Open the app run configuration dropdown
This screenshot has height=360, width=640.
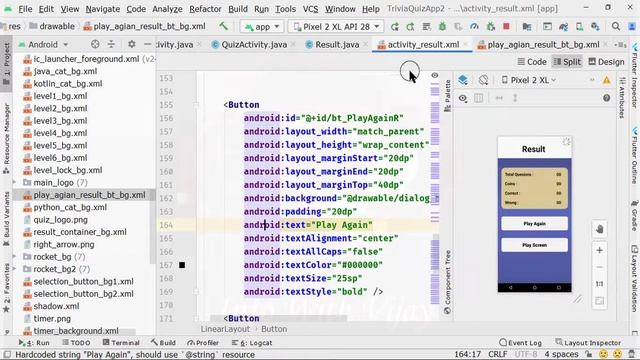pos(262,27)
